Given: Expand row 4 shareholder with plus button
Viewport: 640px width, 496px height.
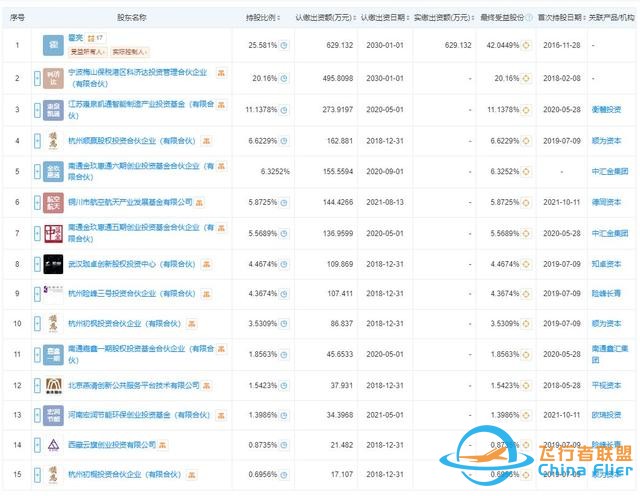Looking at the screenshot, I should [37, 141].
